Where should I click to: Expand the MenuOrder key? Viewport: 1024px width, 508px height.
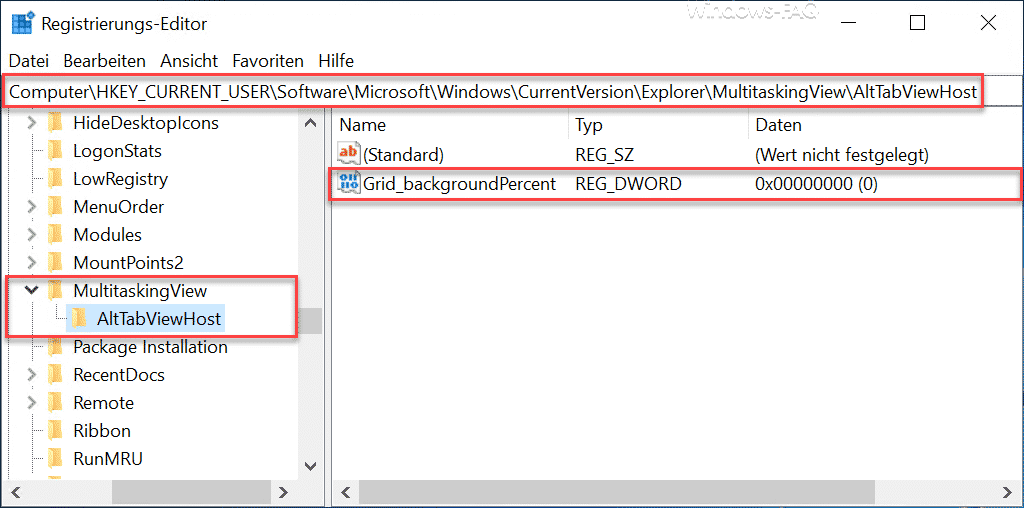click(31, 207)
